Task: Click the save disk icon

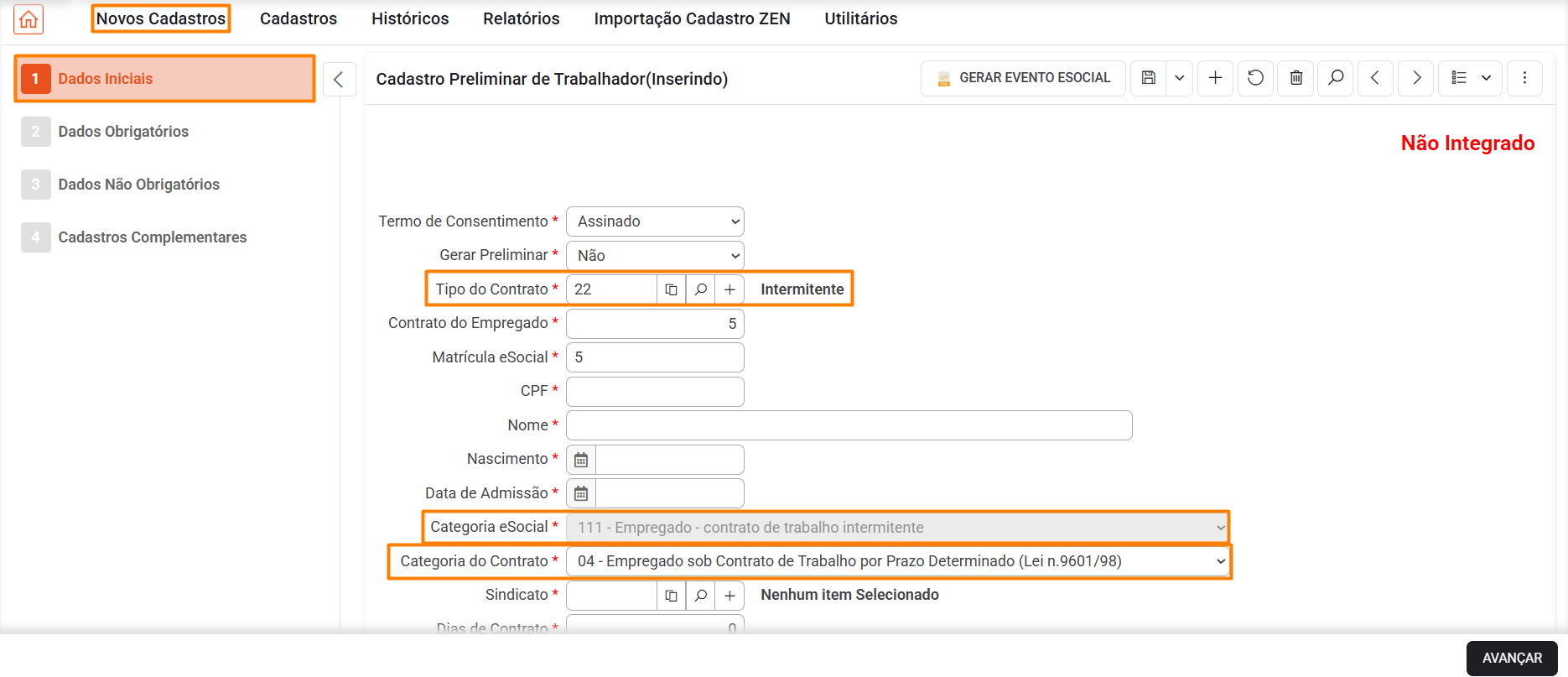Action: [x=1149, y=78]
